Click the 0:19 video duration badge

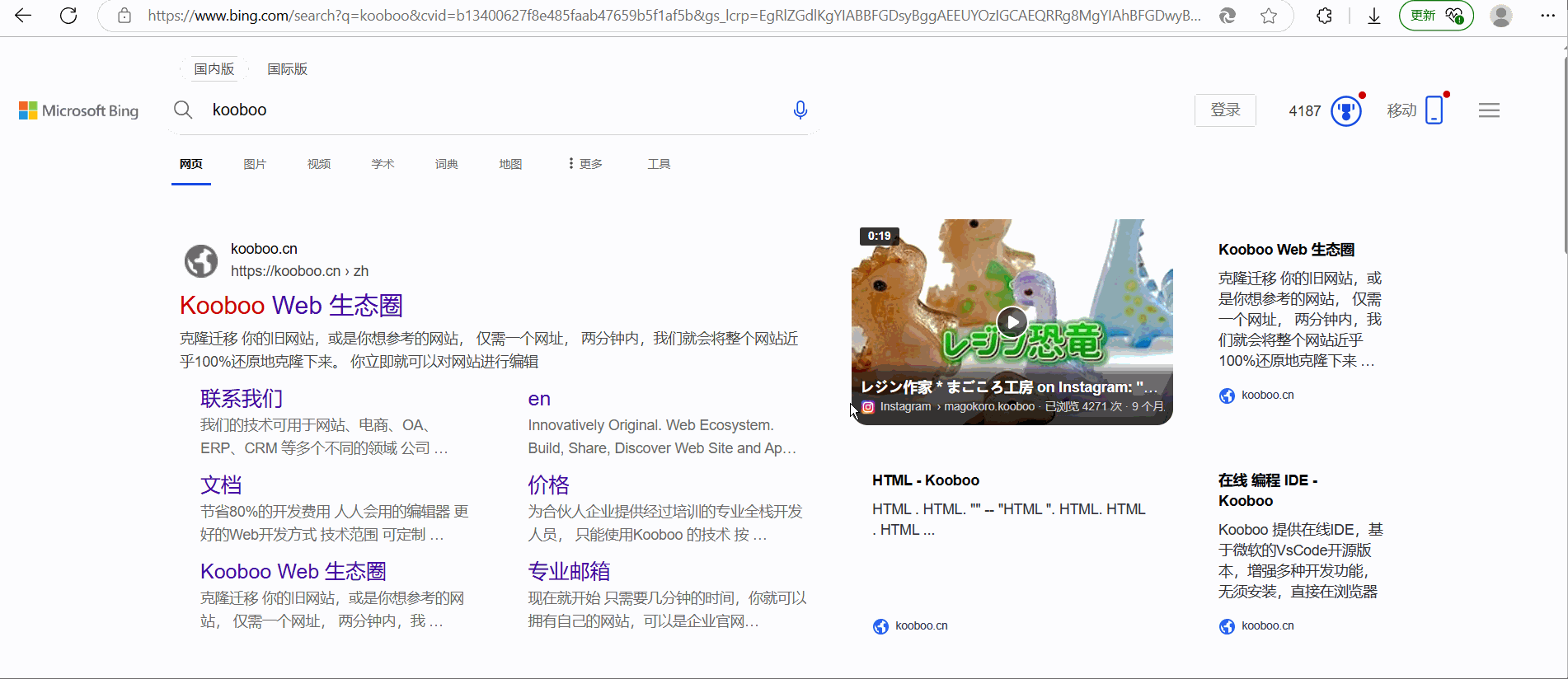(x=879, y=236)
